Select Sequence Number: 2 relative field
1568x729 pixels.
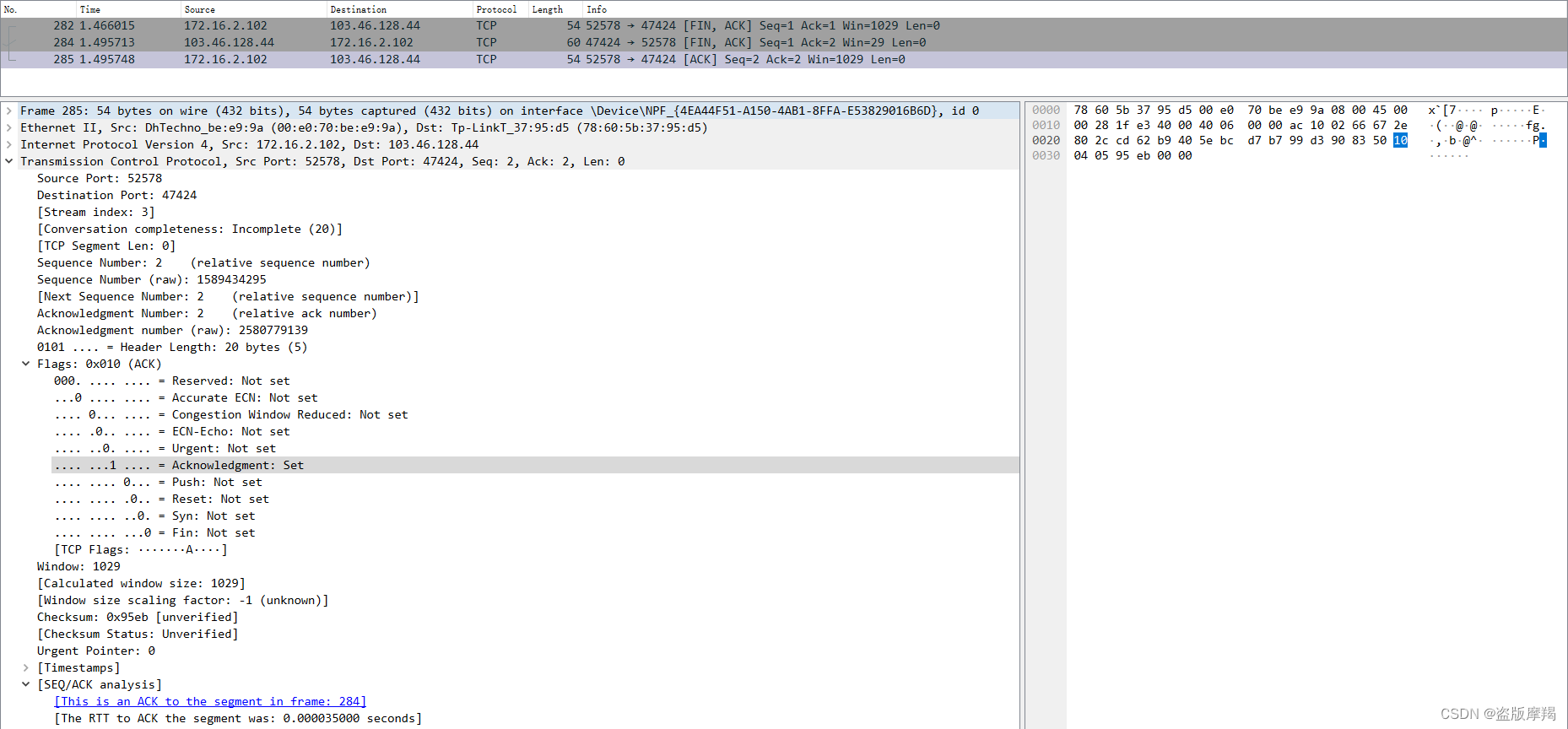point(203,262)
